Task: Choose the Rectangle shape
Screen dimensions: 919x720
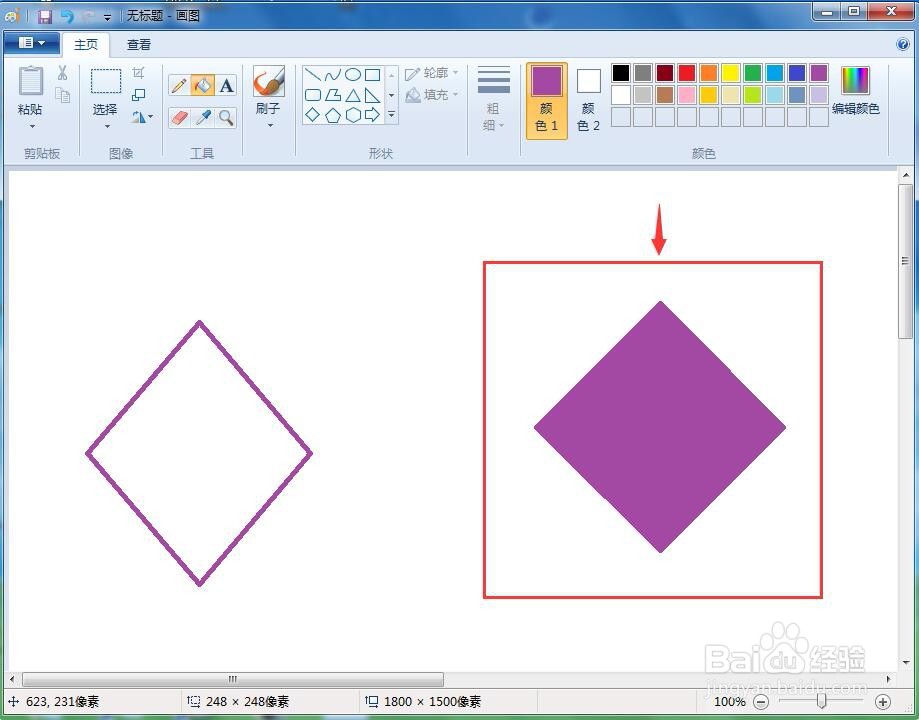Action: coord(373,75)
